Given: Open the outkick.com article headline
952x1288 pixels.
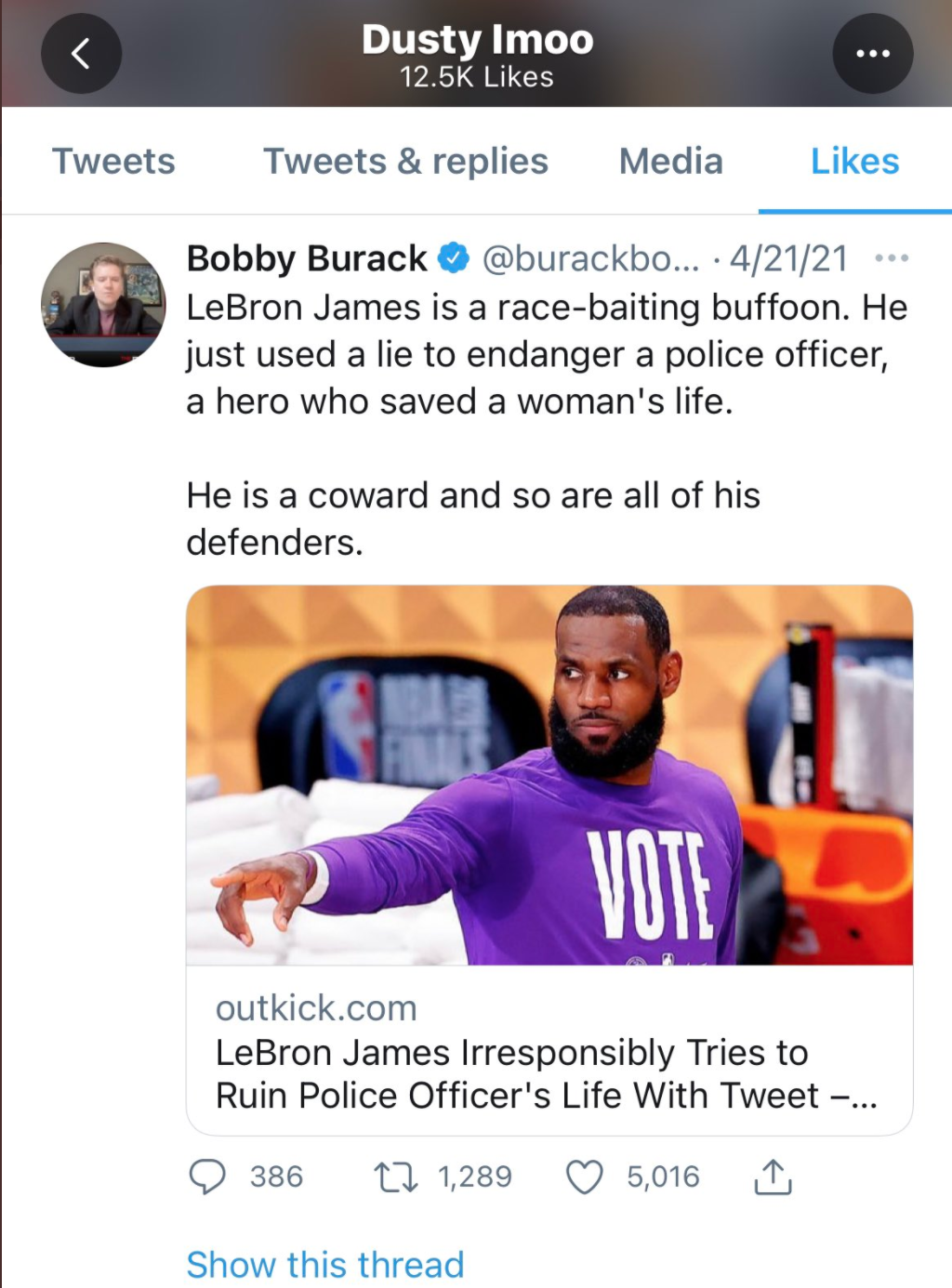Looking at the screenshot, I should [x=547, y=1073].
